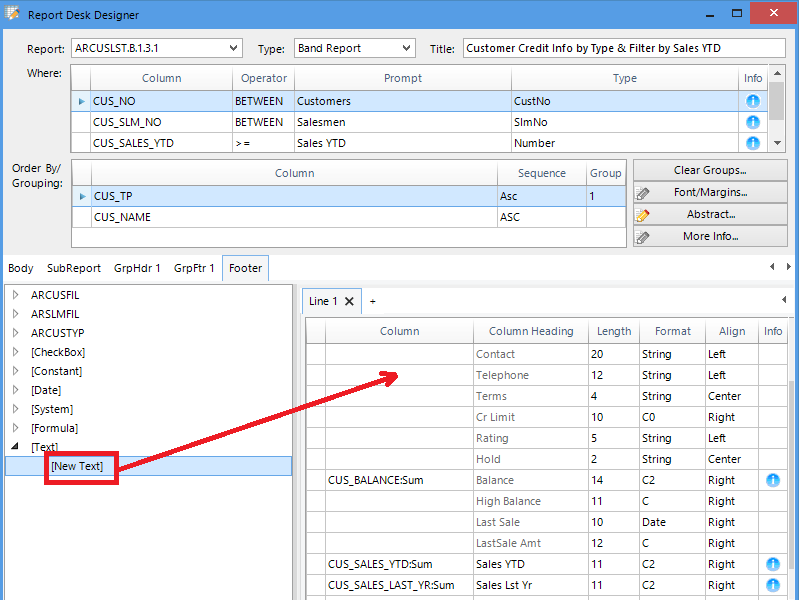Viewport: 799px width, 600px height.
Task: Click the info icon for CUS_NO row
Action: point(753,101)
